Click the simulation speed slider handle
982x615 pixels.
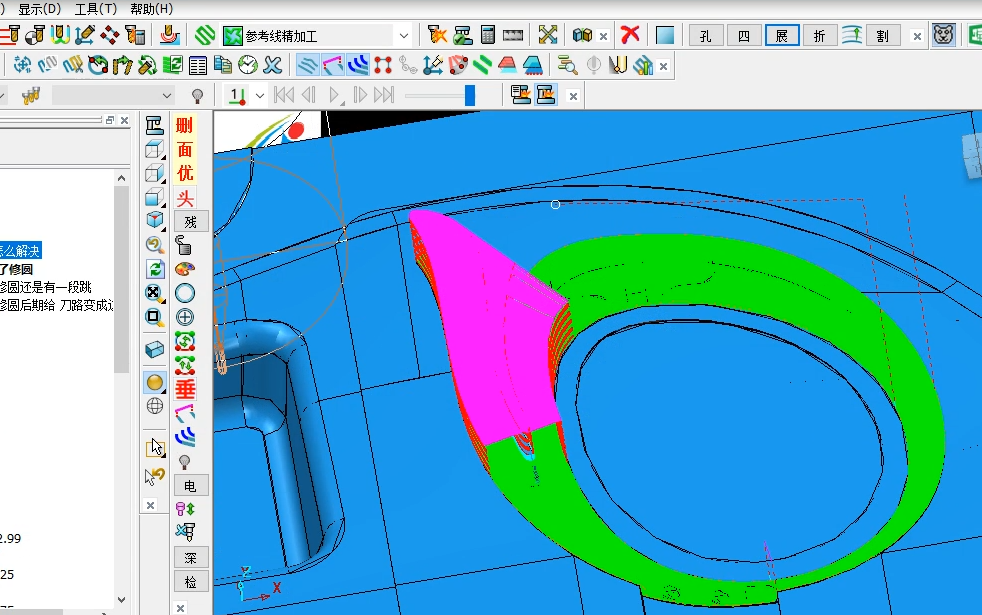470,96
